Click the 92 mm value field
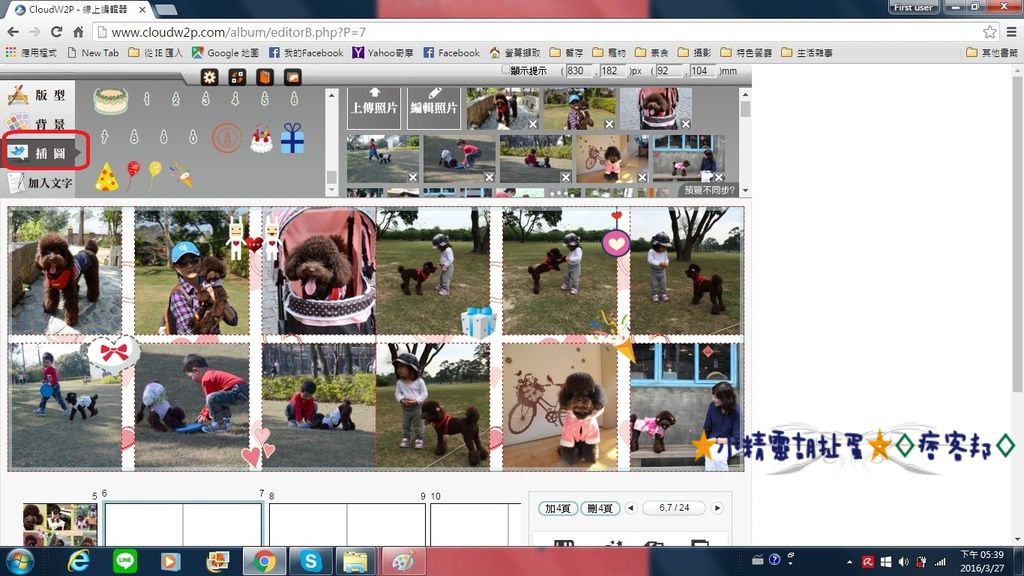 pos(669,71)
